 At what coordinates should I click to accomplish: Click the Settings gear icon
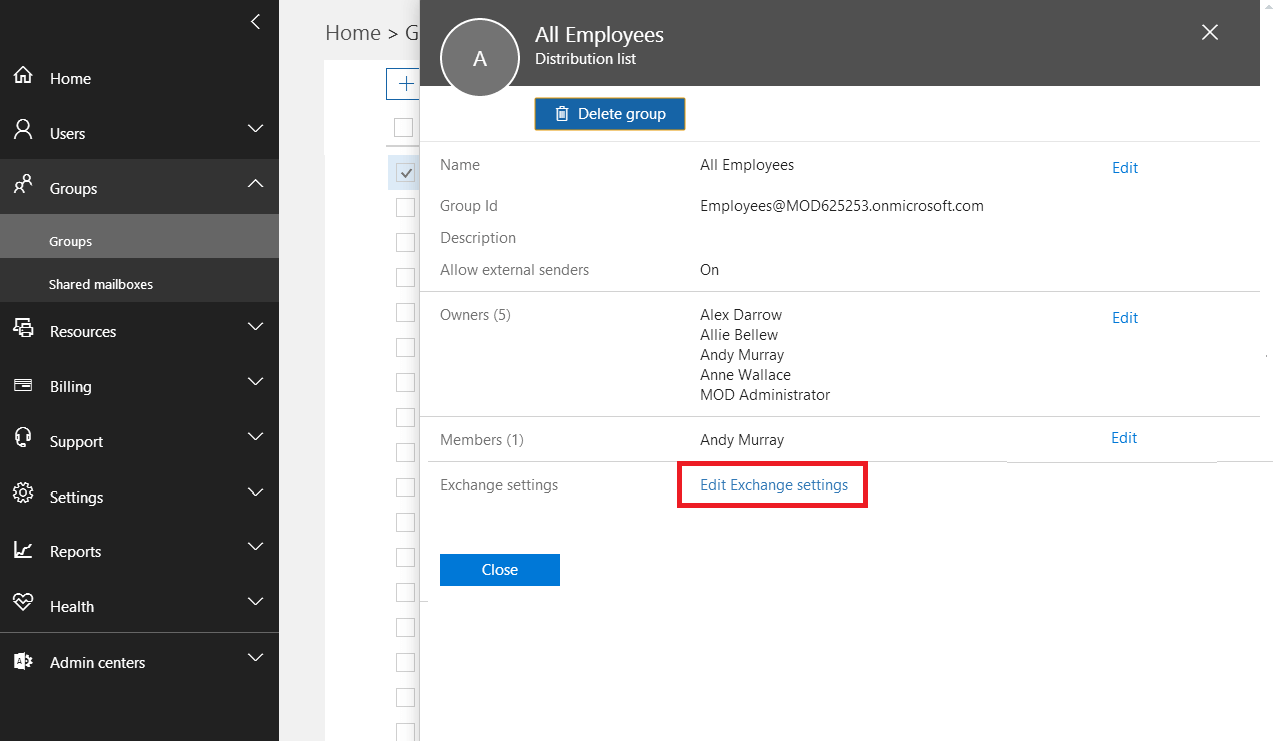coord(22,496)
